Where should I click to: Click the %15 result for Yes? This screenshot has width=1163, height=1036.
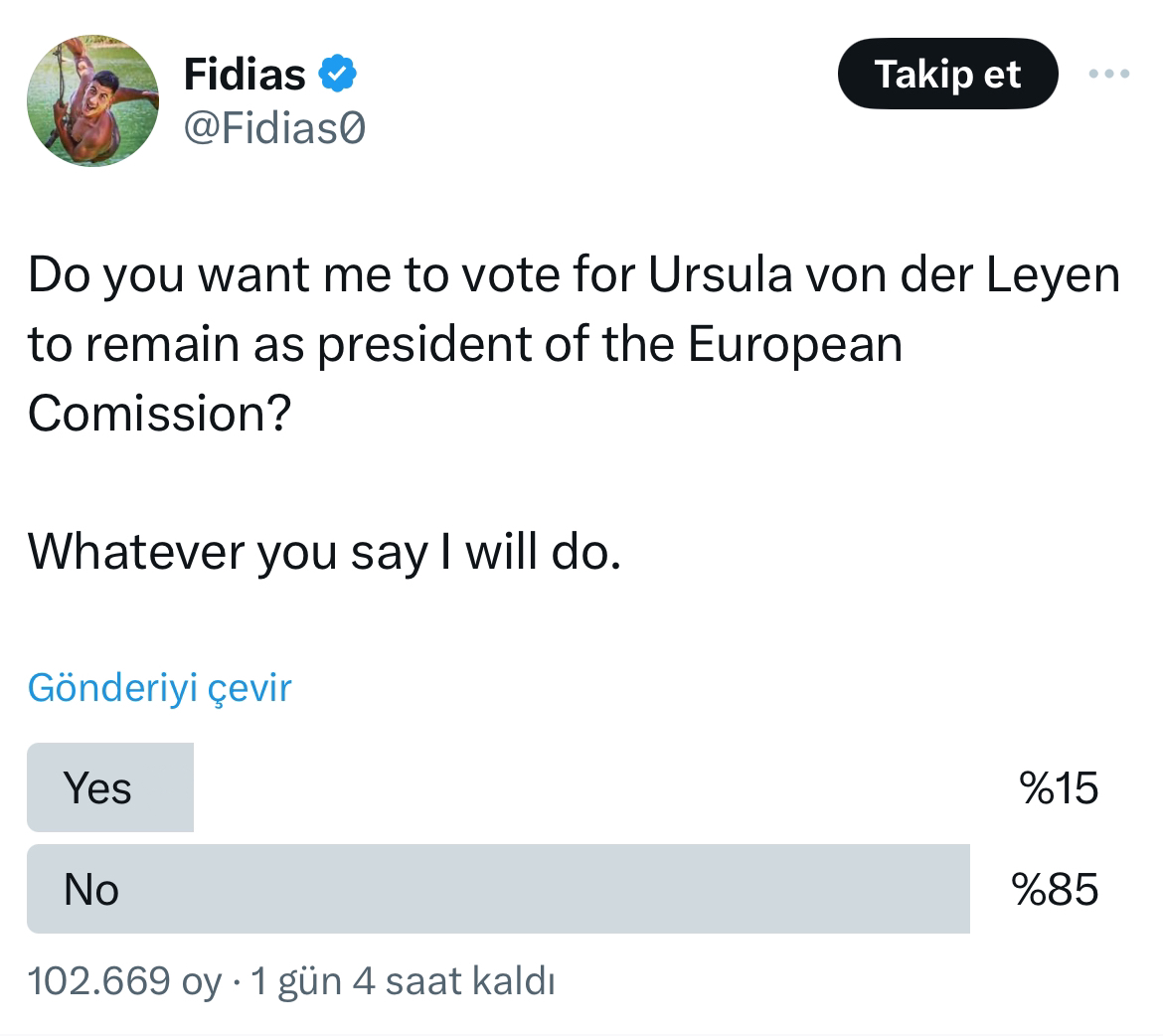pyautogui.click(x=1059, y=788)
